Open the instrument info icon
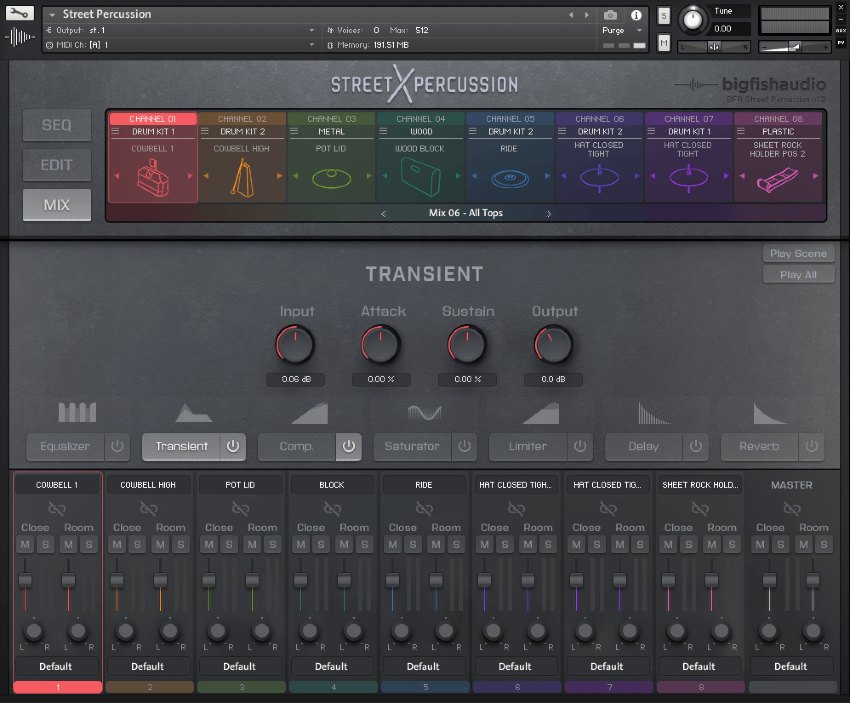The image size is (850, 703). [637, 15]
